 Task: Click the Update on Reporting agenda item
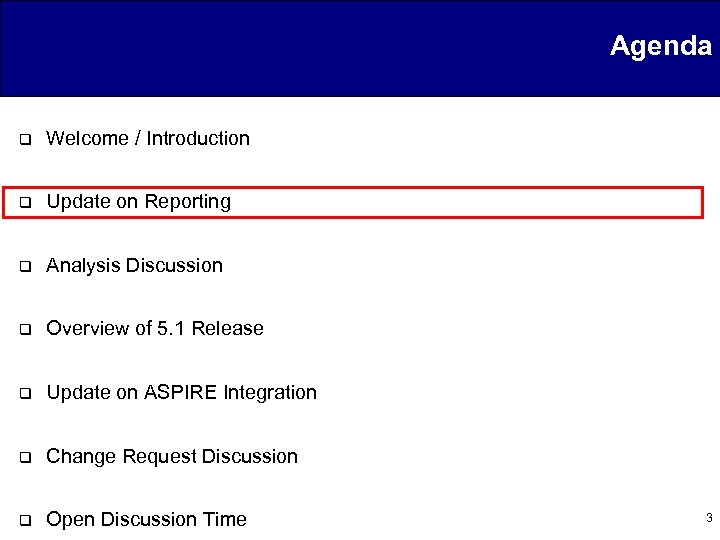point(138,201)
